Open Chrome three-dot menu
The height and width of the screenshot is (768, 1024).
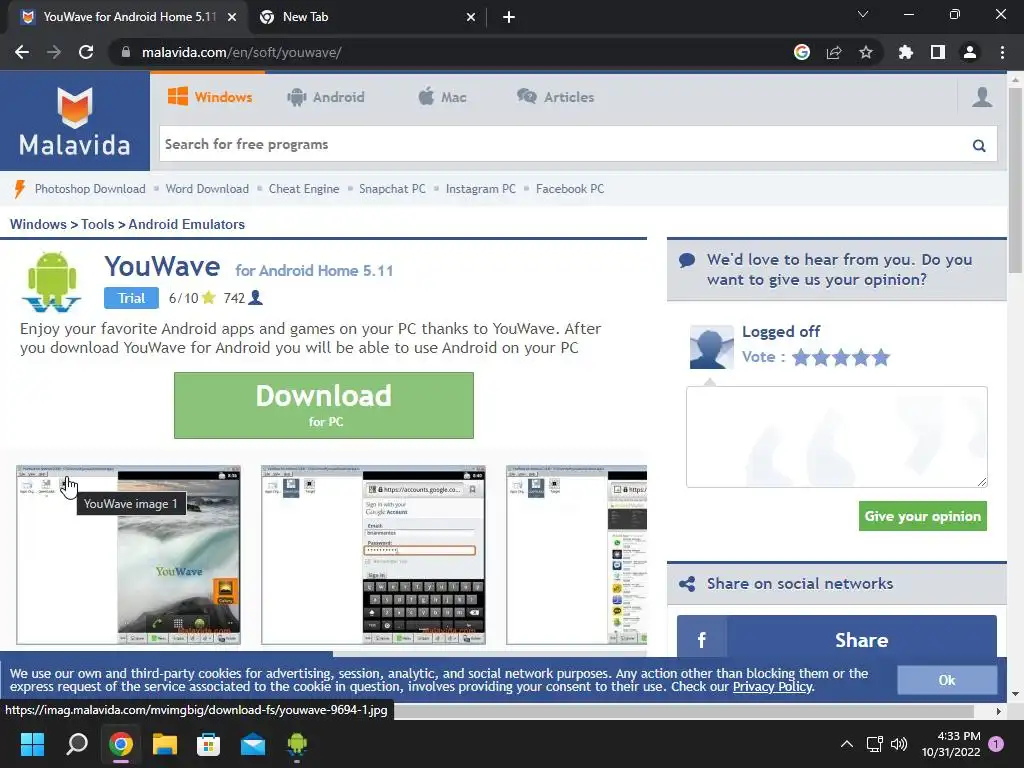click(x=1002, y=52)
